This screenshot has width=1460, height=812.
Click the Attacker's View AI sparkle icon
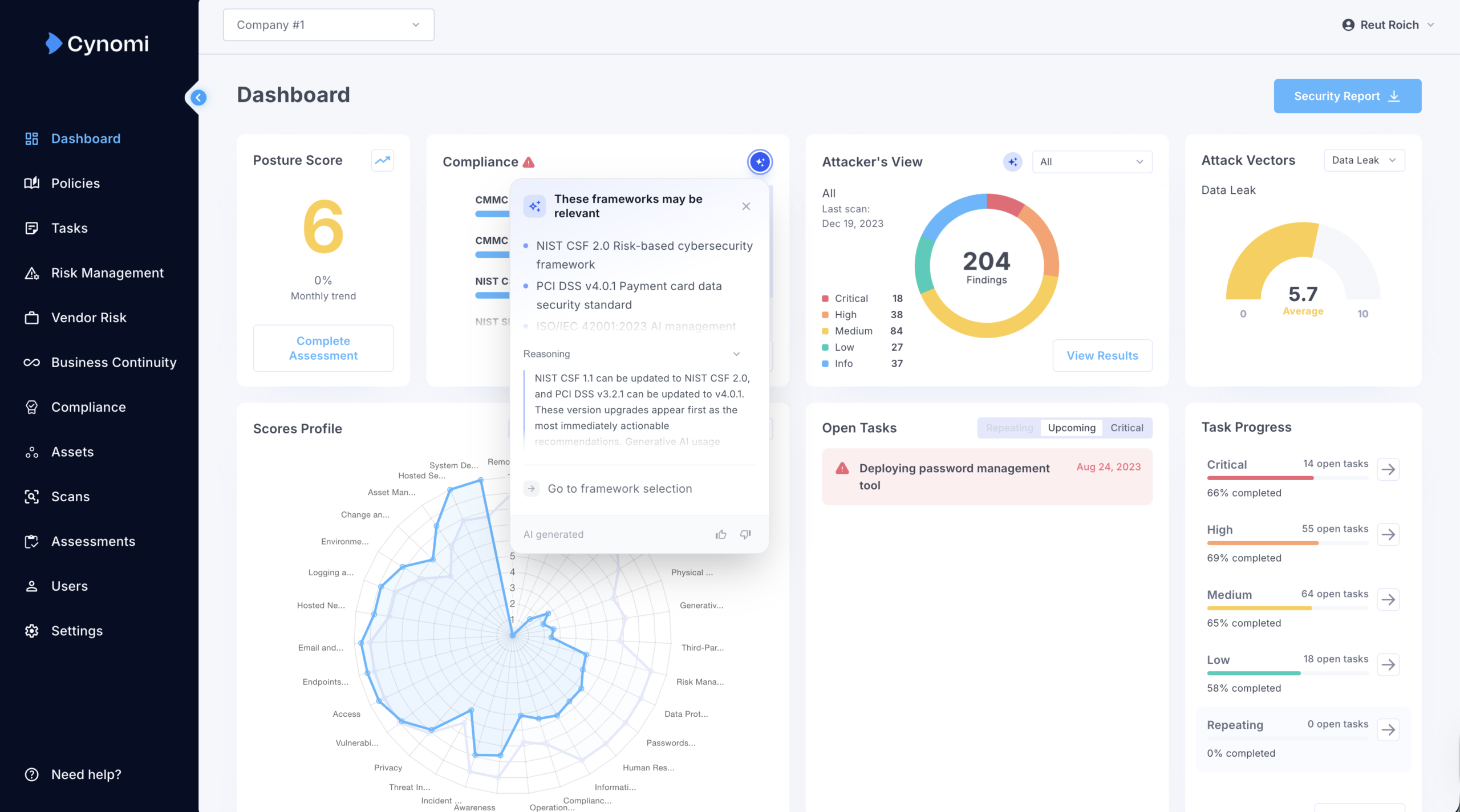coord(1013,162)
